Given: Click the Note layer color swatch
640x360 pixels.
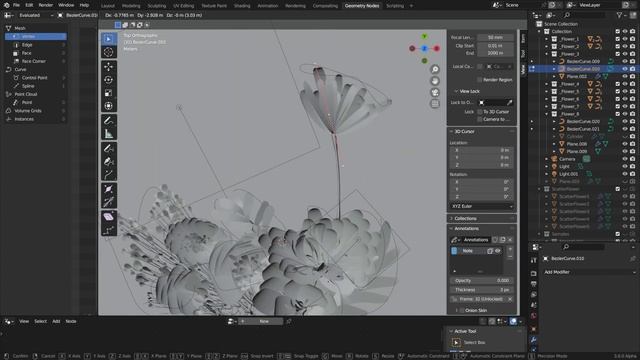Looking at the screenshot, I should pyautogui.click(x=454, y=251).
